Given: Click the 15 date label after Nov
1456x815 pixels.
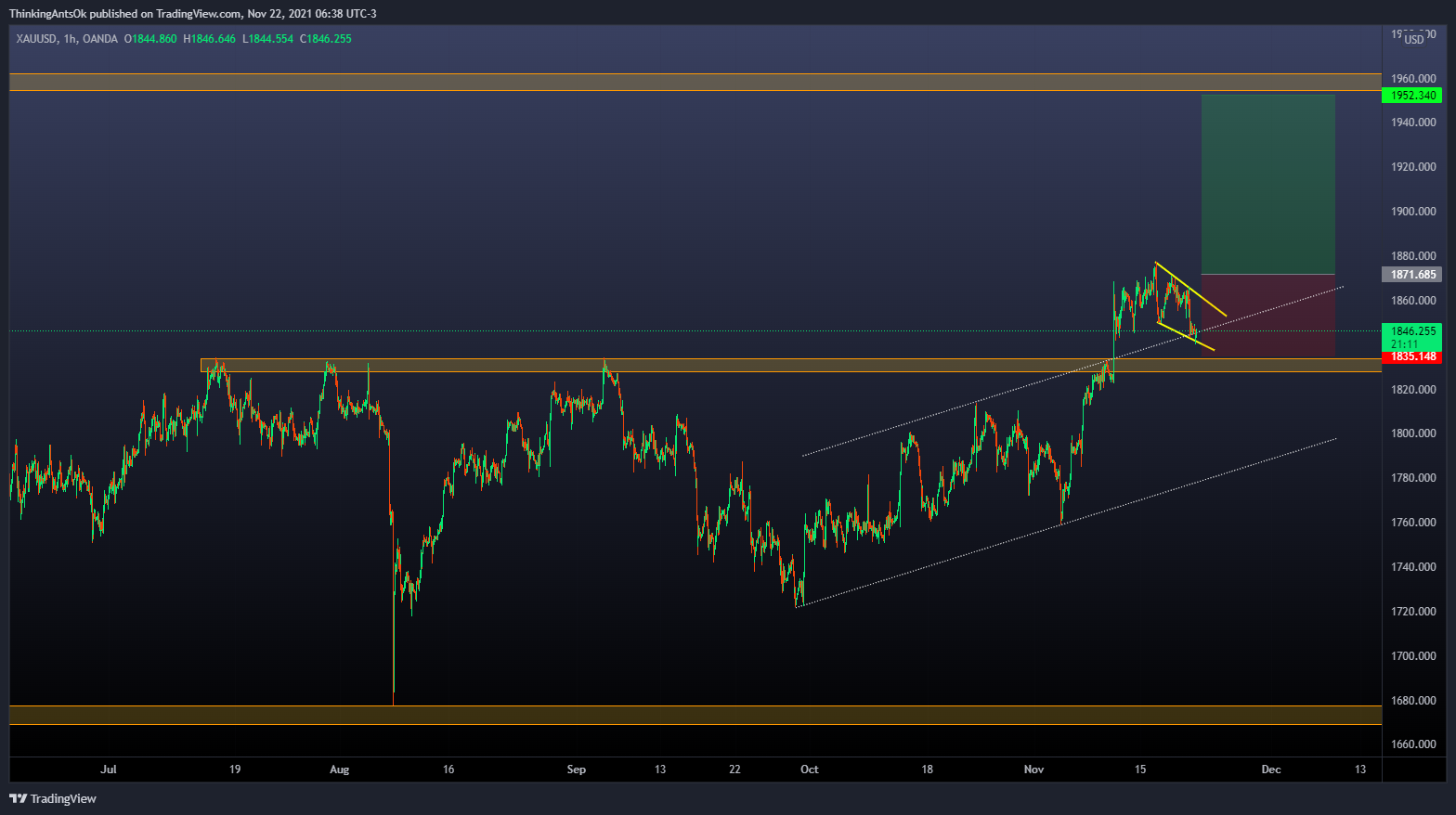Looking at the screenshot, I should pos(1140,770).
